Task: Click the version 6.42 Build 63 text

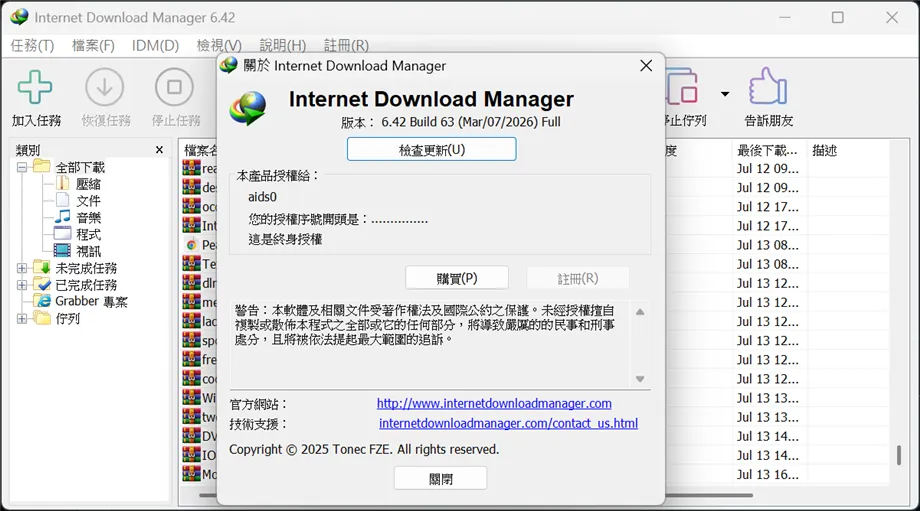Action: (x=451, y=122)
